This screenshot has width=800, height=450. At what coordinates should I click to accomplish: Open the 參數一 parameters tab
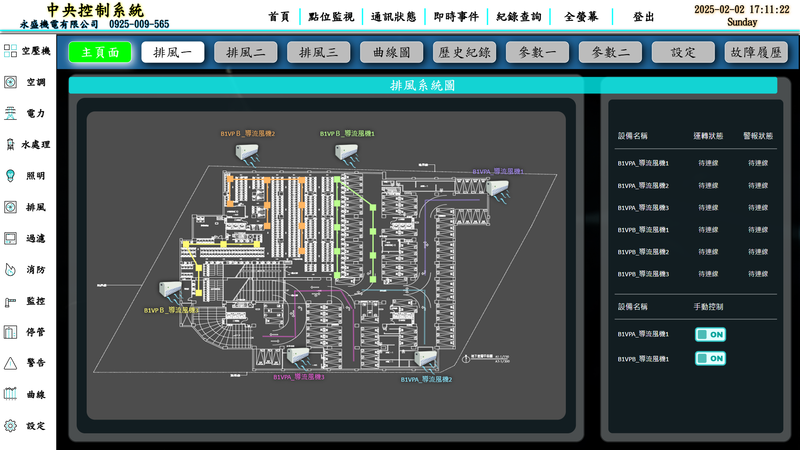(x=537, y=52)
